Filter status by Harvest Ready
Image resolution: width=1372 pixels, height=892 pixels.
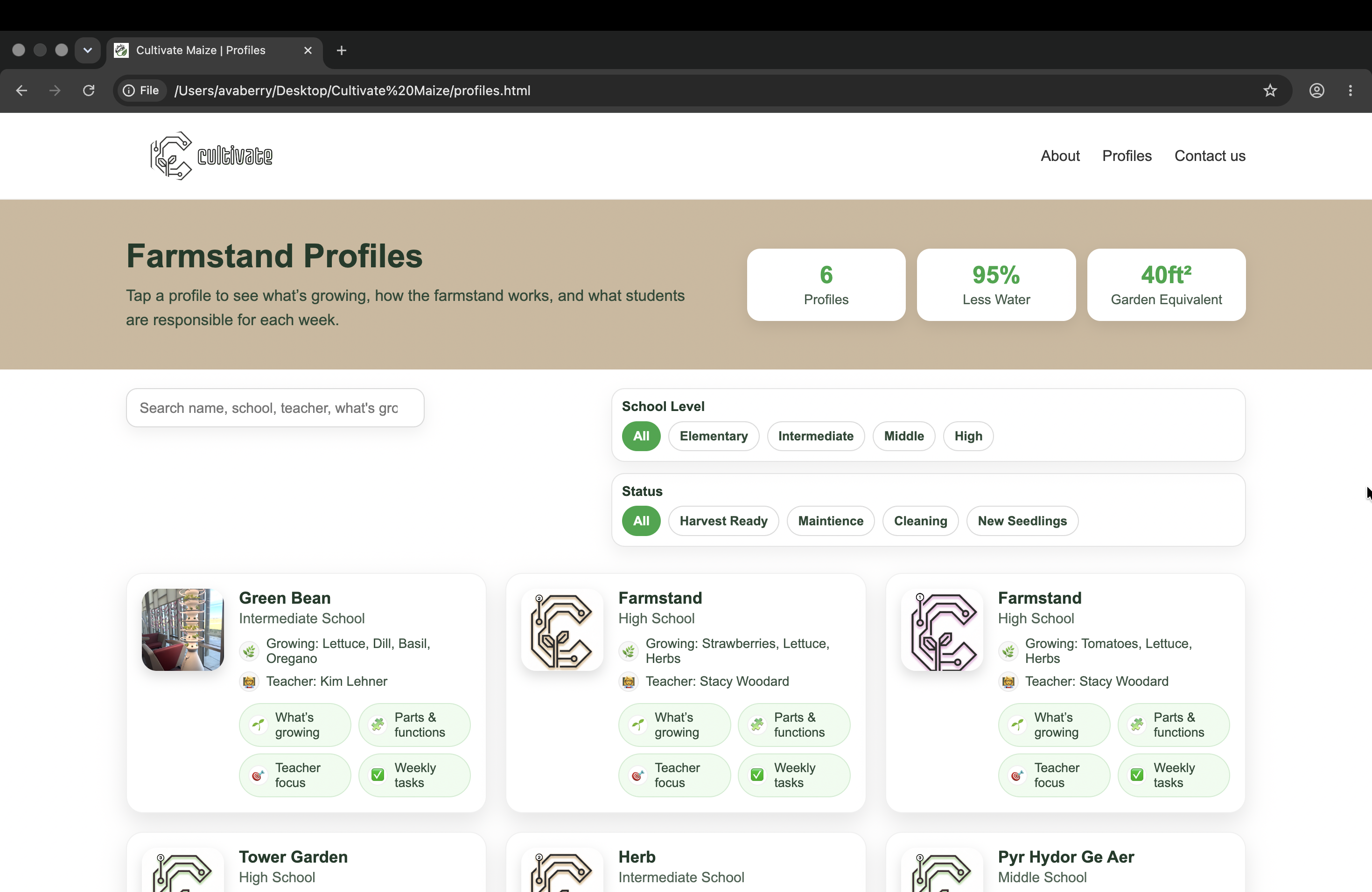tap(723, 521)
